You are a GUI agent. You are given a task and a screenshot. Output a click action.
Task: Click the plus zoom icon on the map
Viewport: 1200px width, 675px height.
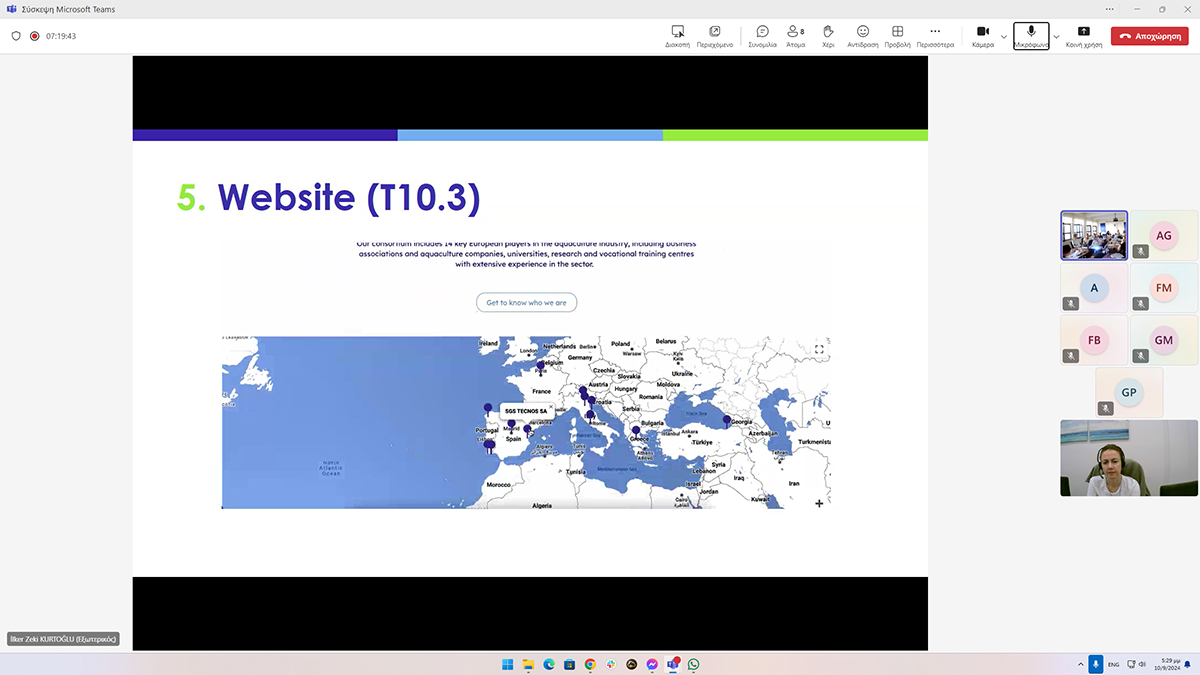pyautogui.click(x=819, y=503)
